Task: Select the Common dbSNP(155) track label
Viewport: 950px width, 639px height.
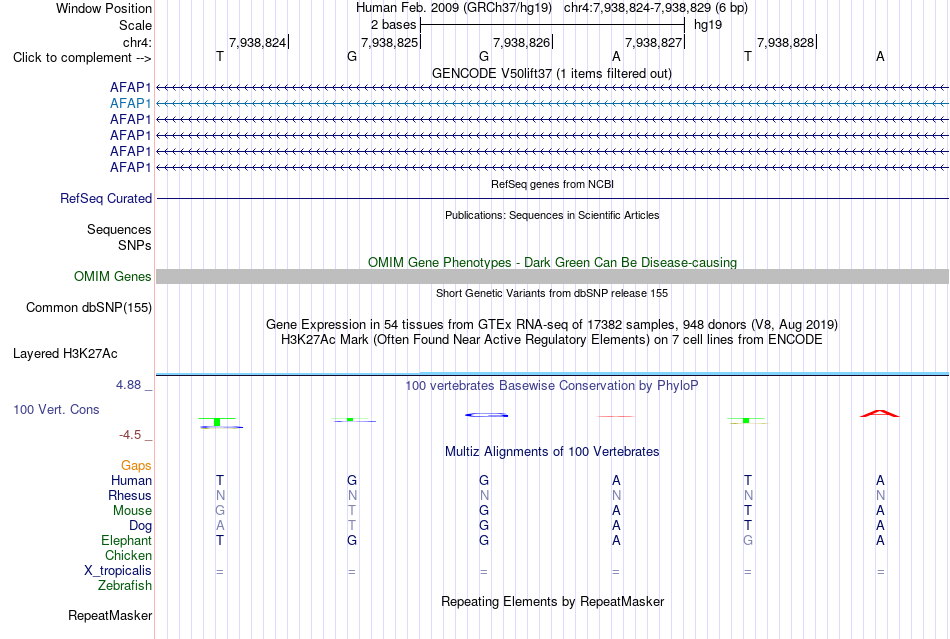Action: click(x=89, y=308)
